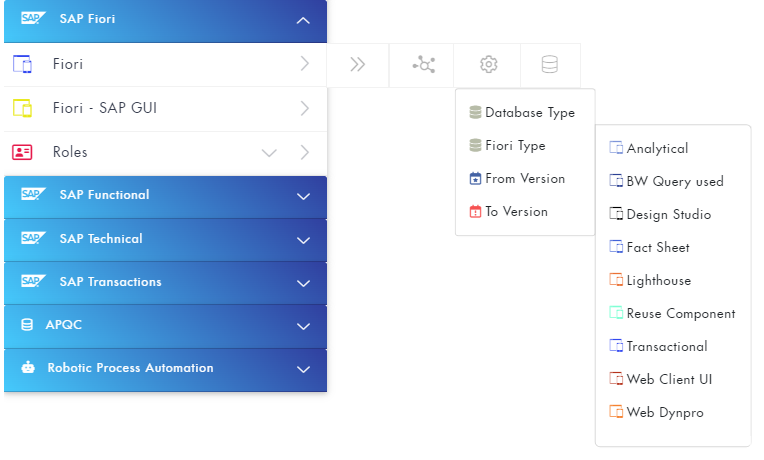Screen dimensions: 764x460
Task: Click the From Version calendar icon
Action: [x=475, y=178]
